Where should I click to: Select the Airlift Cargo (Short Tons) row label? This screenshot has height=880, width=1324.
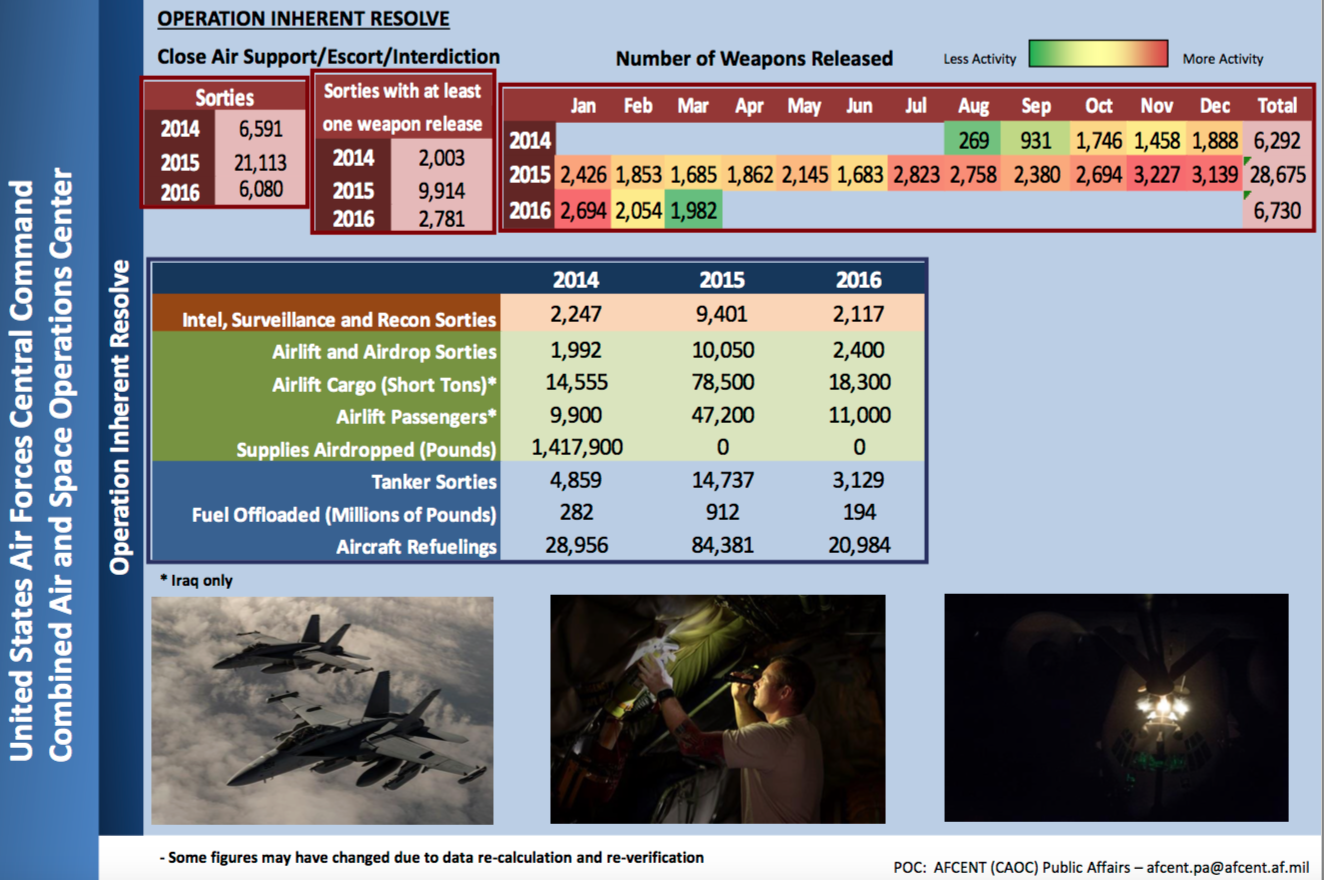coord(384,384)
